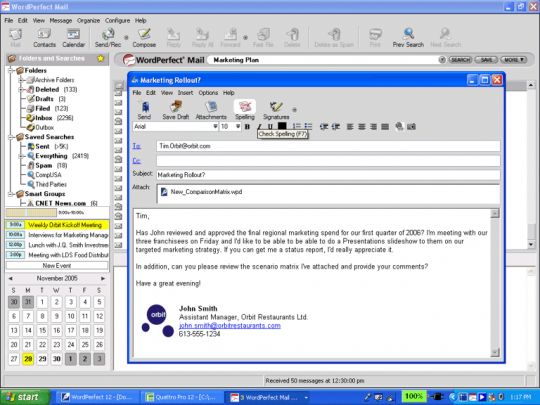The width and height of the screenshot is (540, 405).
Task: Open the Insert menu in compose window
Action: pyautogui.click(x=185, y=93)
